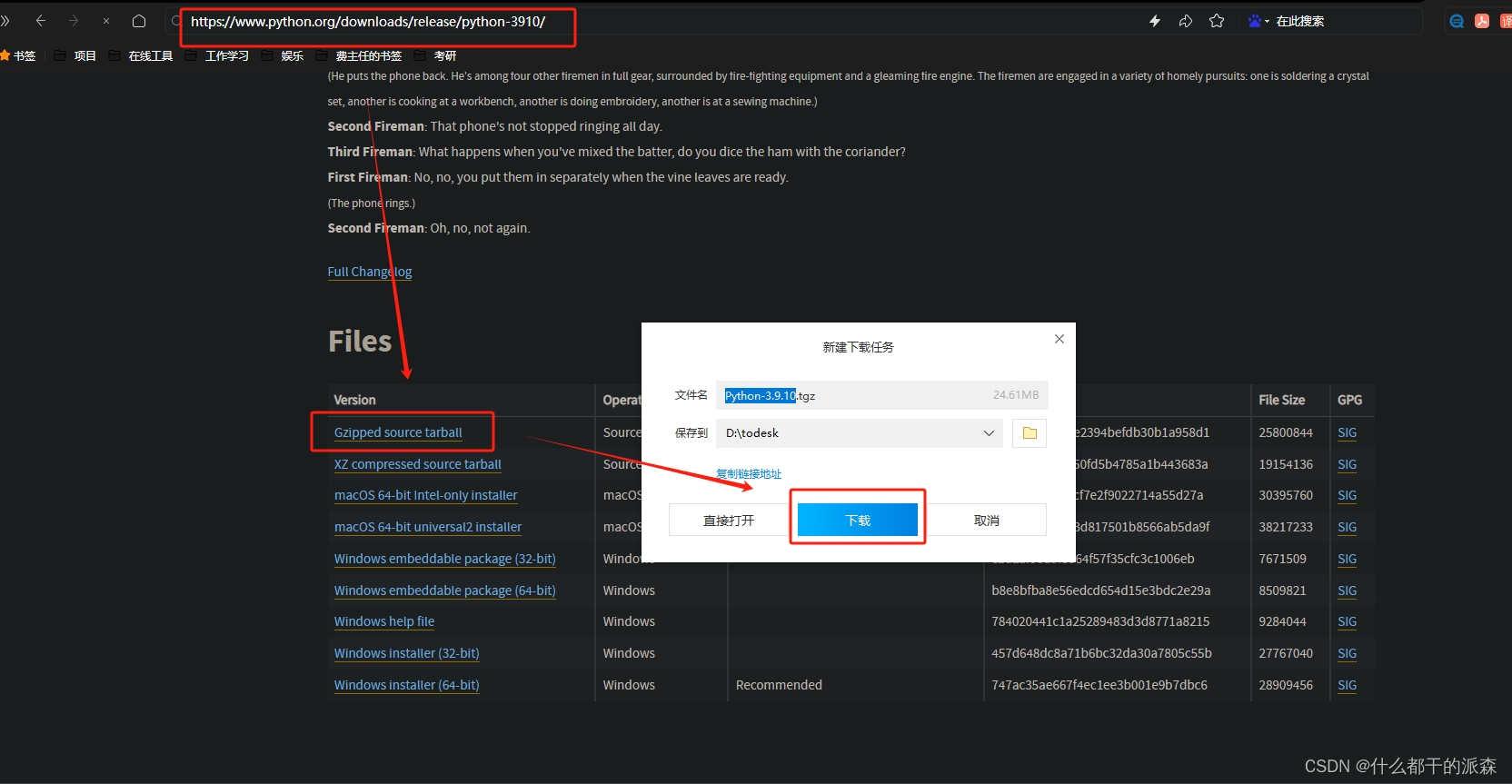Image resolution: width=1512 pixels, height=784 pixels.
Task: Click the 直接打开 button
Action: (729, 521)
